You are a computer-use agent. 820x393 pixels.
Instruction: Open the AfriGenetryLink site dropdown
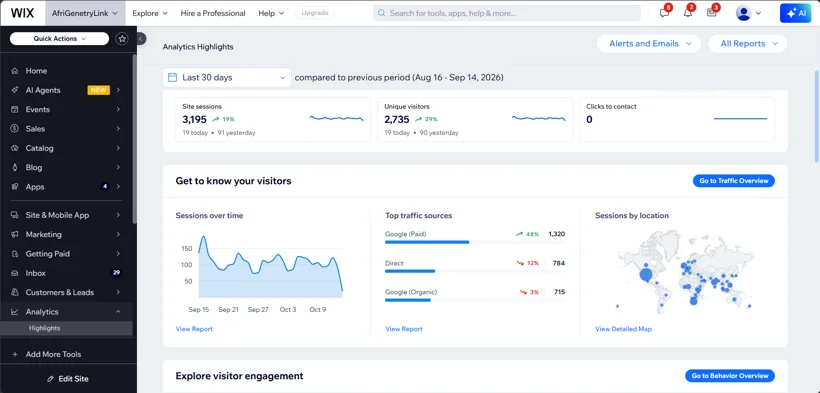point(85,13)
